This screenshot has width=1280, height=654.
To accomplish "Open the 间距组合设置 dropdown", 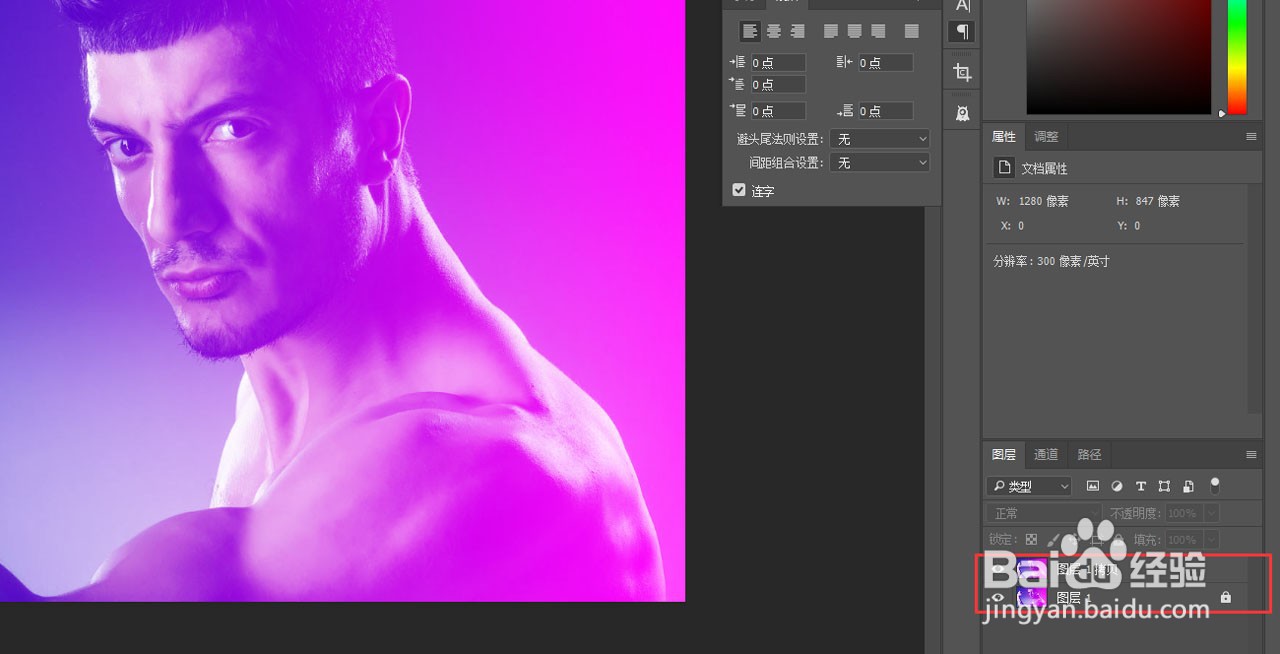I will click(x=880, y=162).
